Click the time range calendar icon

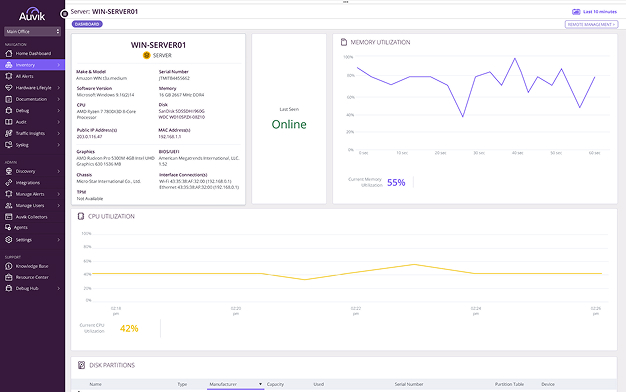[x=576, y=12]
